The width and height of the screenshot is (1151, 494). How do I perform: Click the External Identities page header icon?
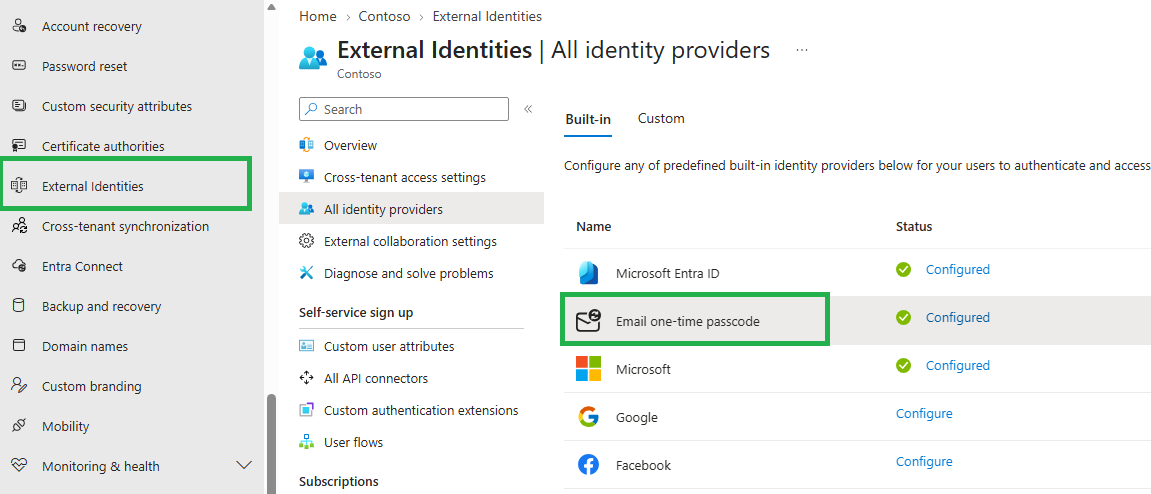point(313,57)
